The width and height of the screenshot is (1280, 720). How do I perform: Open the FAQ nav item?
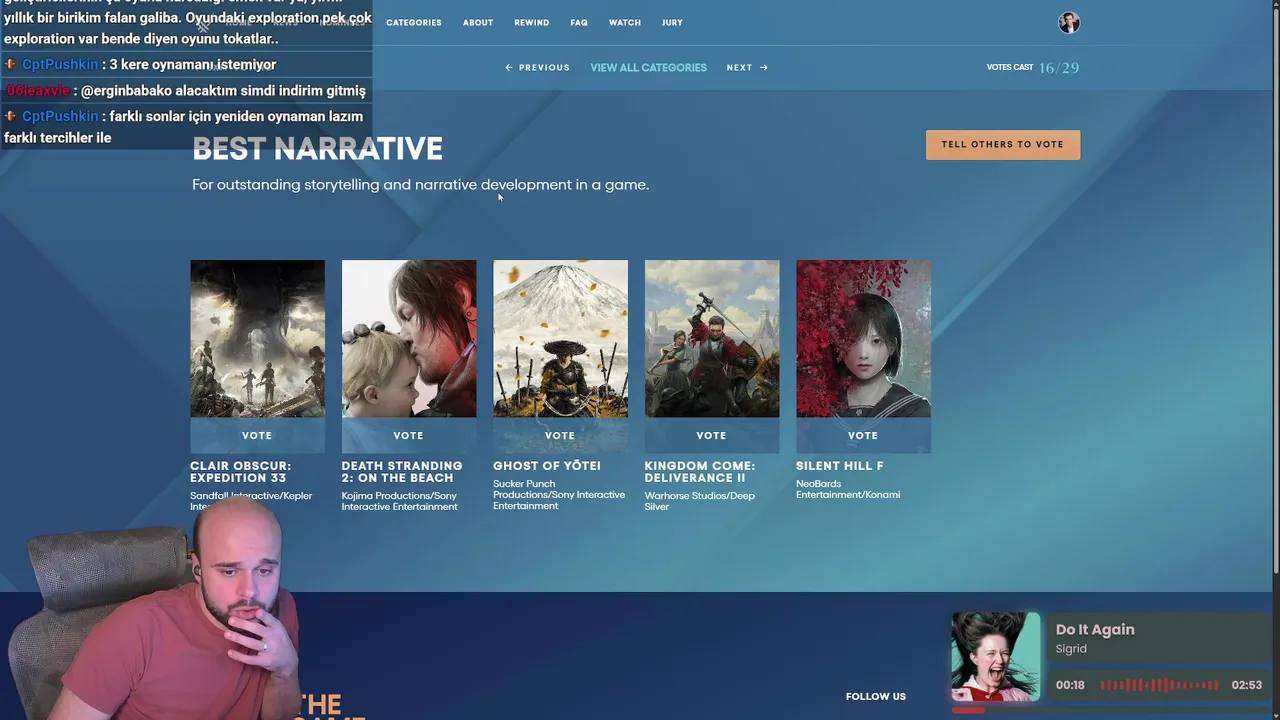[x=579, y=23]
